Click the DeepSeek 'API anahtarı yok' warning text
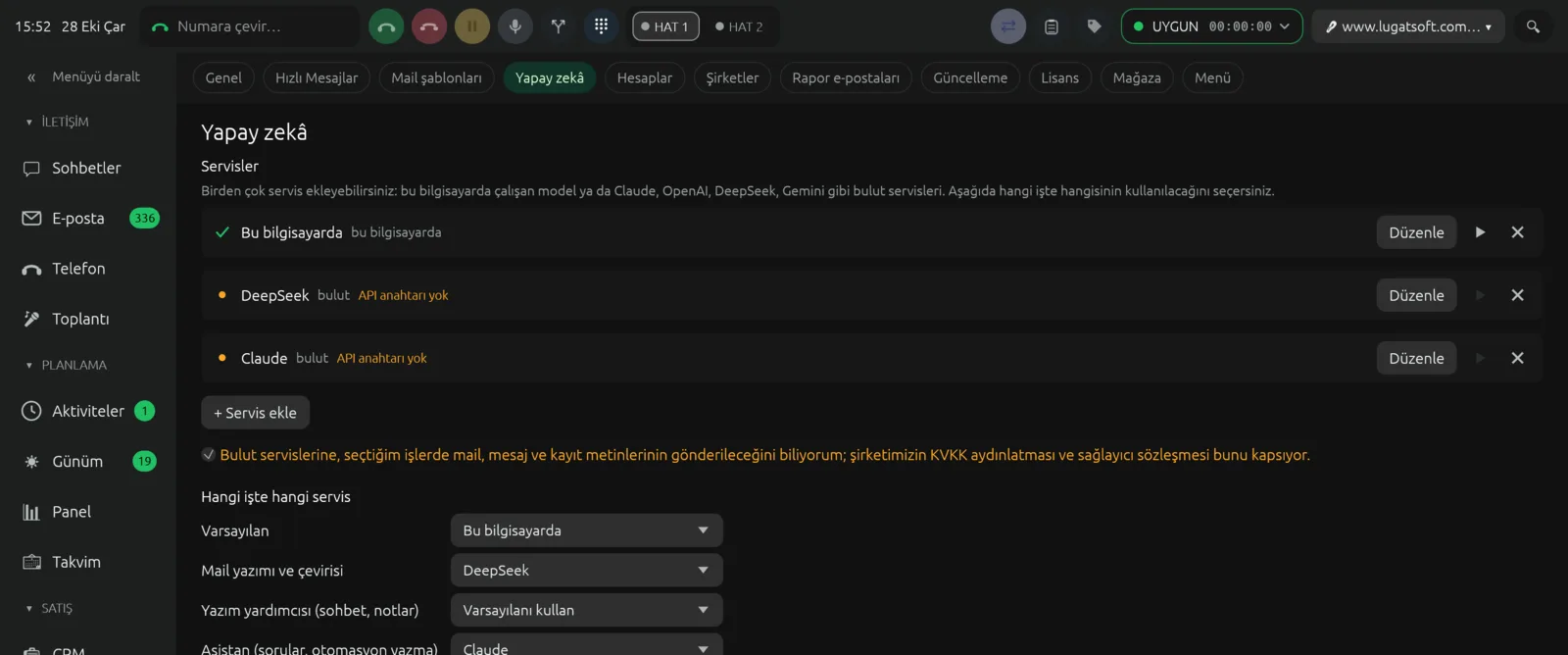The height and width of the screenshot is (655, 1568). coord(403,295)
